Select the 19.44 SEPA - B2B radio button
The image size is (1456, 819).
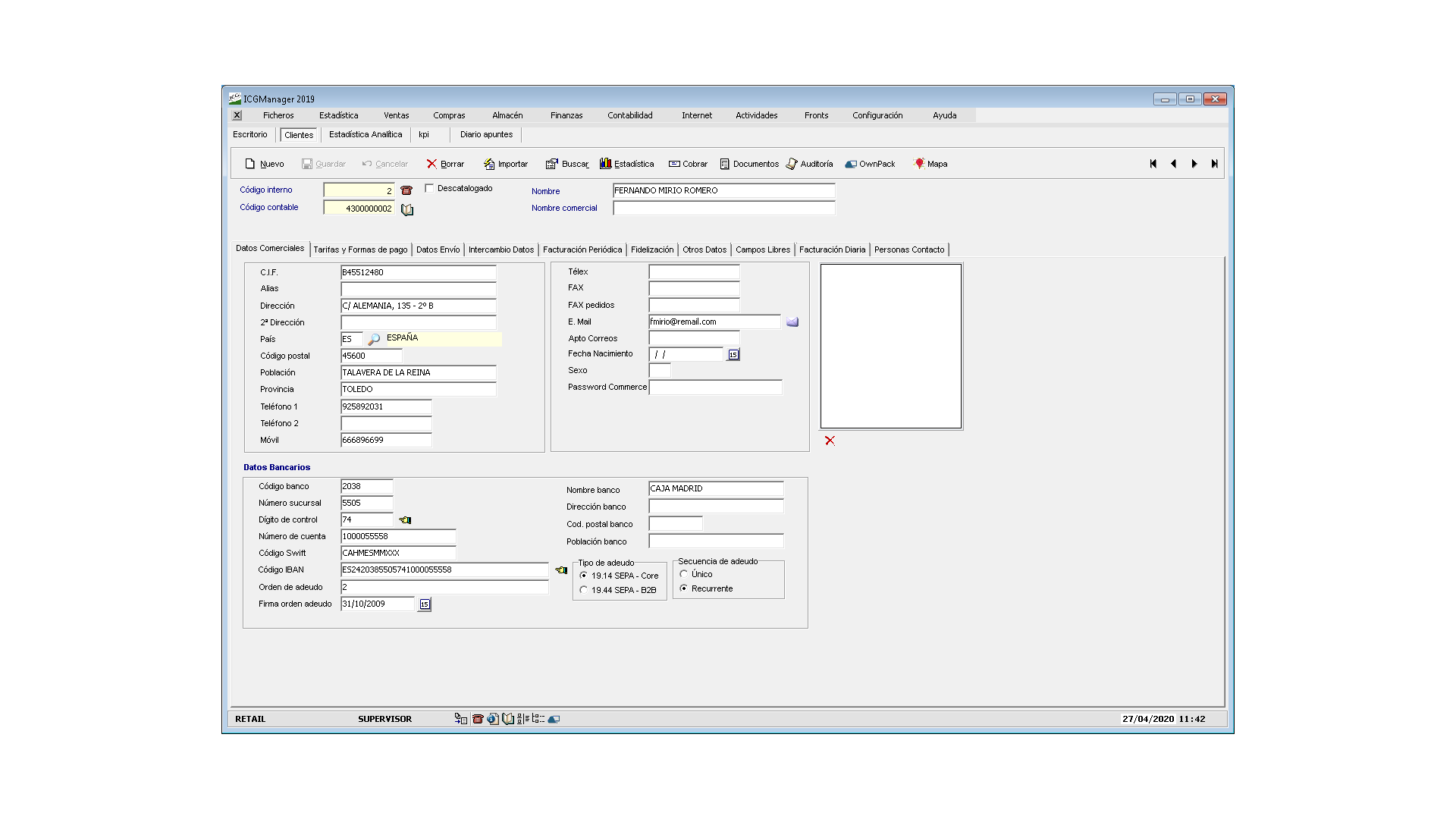click(583, 590)
